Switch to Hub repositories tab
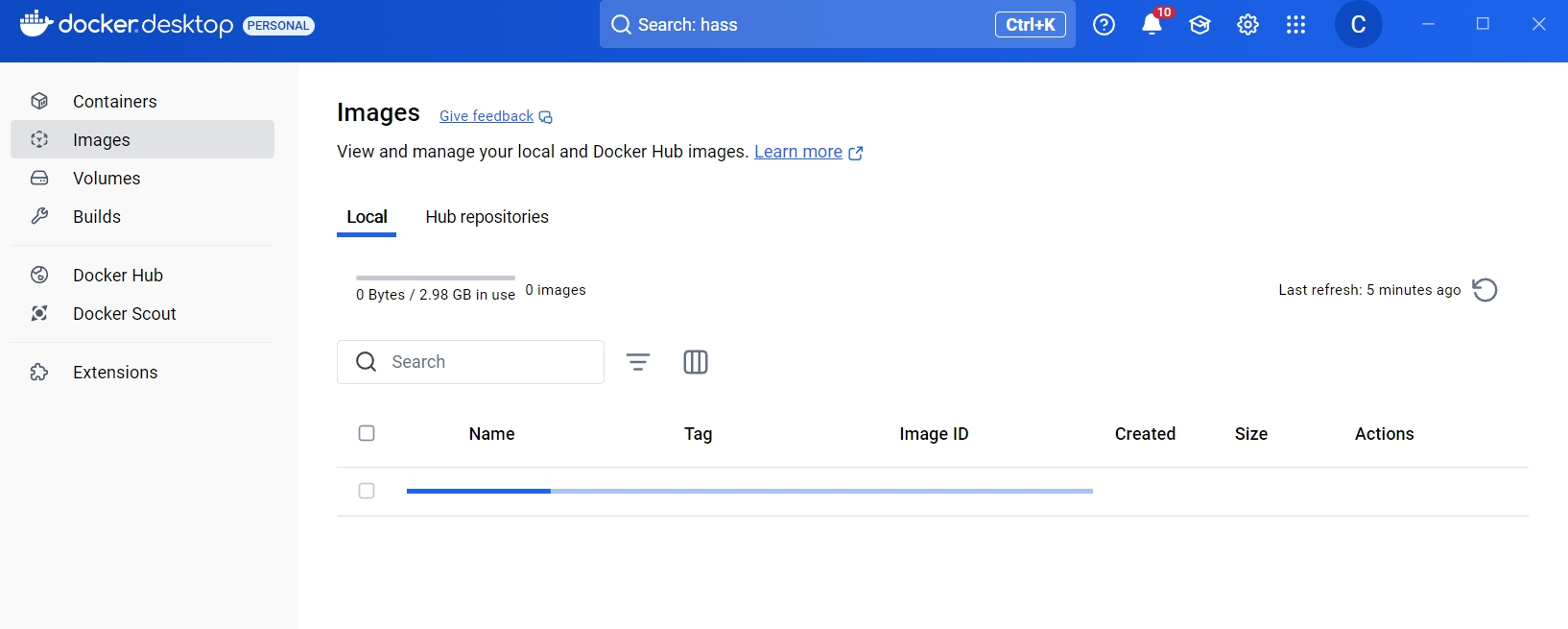 click(x=487, y=217)
